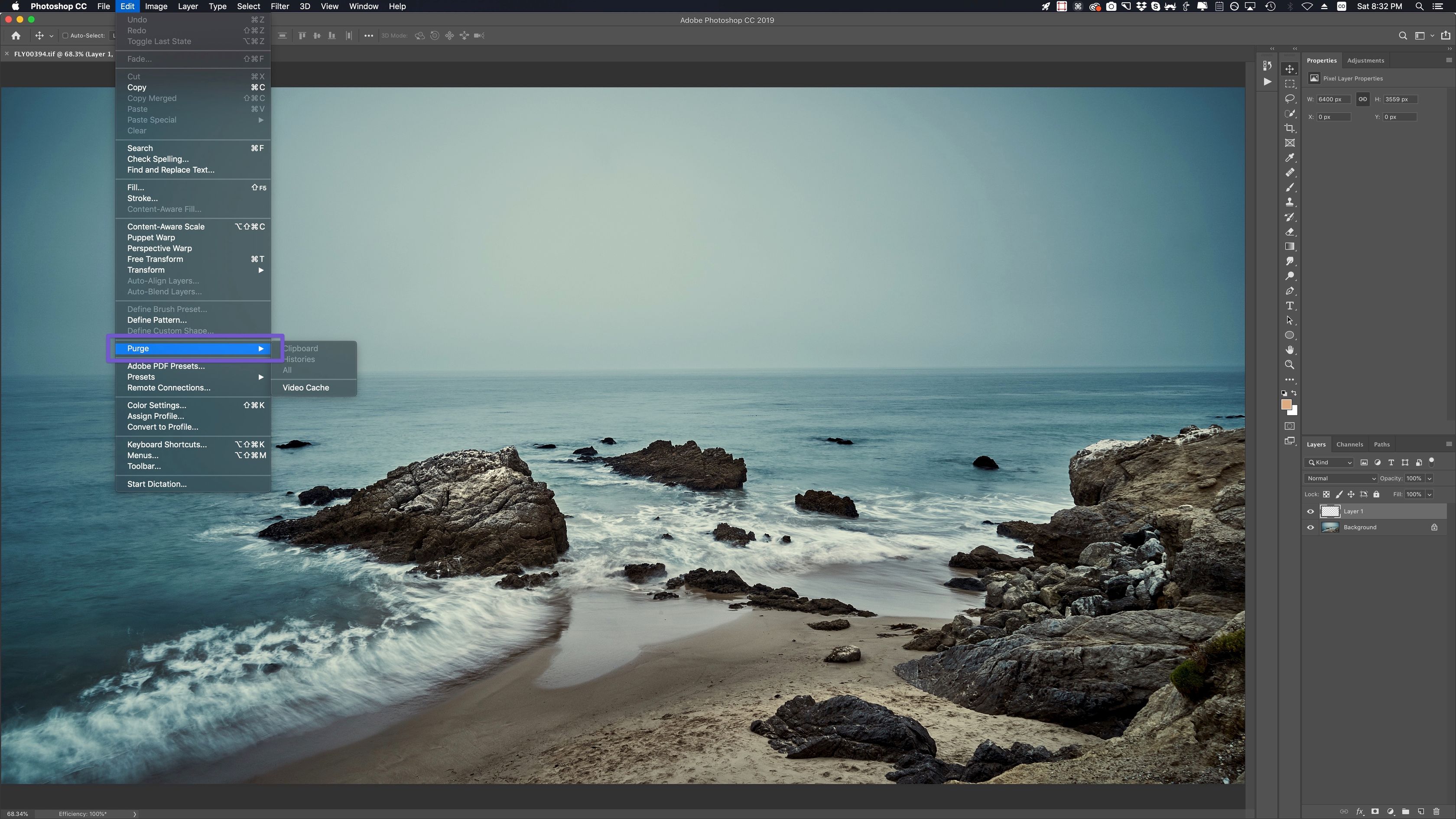Select the Eyedropper tool

point(1290,157)
